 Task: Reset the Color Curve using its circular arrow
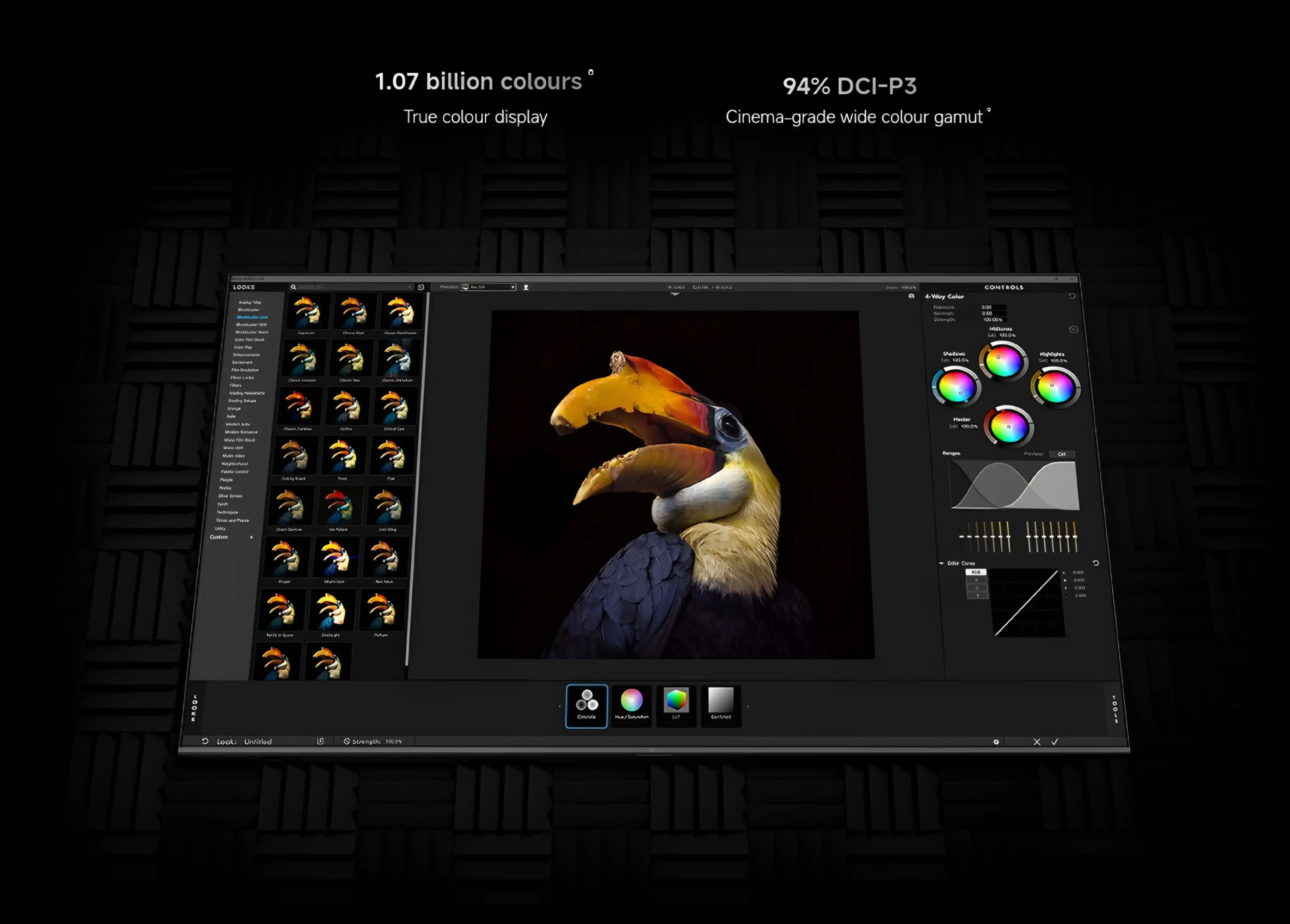(1095, 563)
